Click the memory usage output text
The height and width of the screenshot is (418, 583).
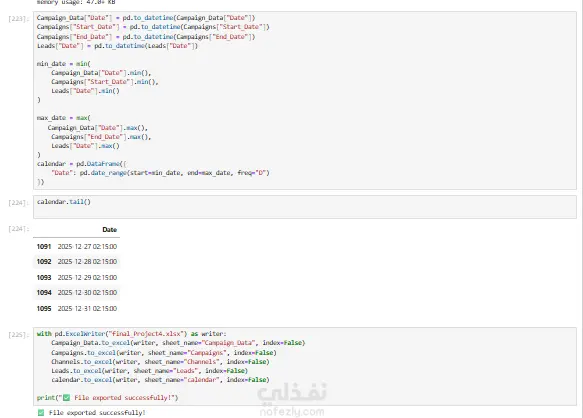[x=76, y=2]
